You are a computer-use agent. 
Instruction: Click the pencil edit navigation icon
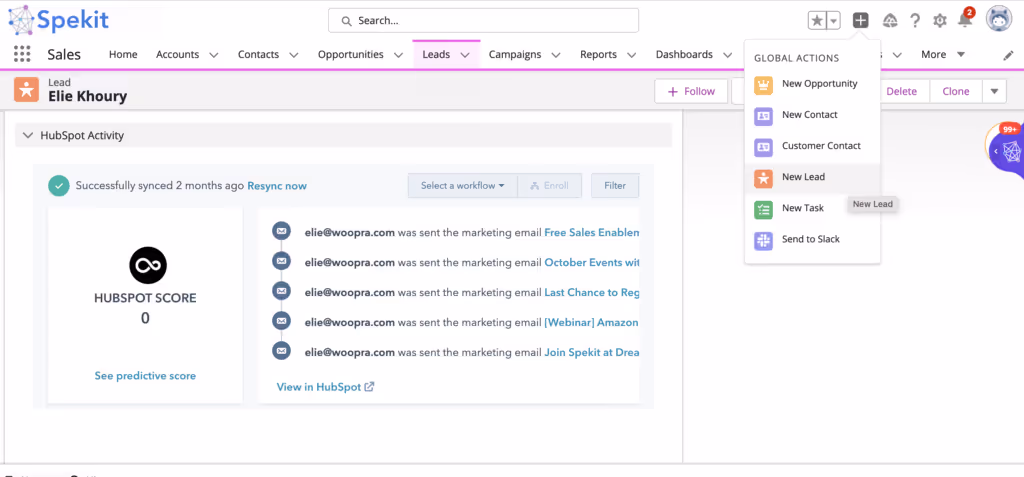click(1008, 56)
